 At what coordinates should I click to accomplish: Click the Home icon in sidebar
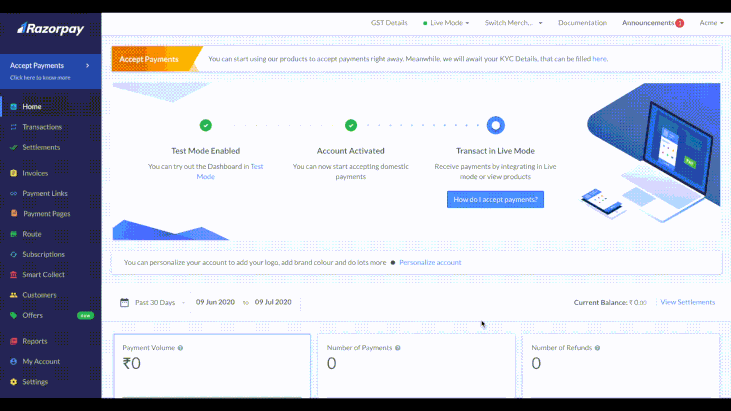click(x=13, y=106)
